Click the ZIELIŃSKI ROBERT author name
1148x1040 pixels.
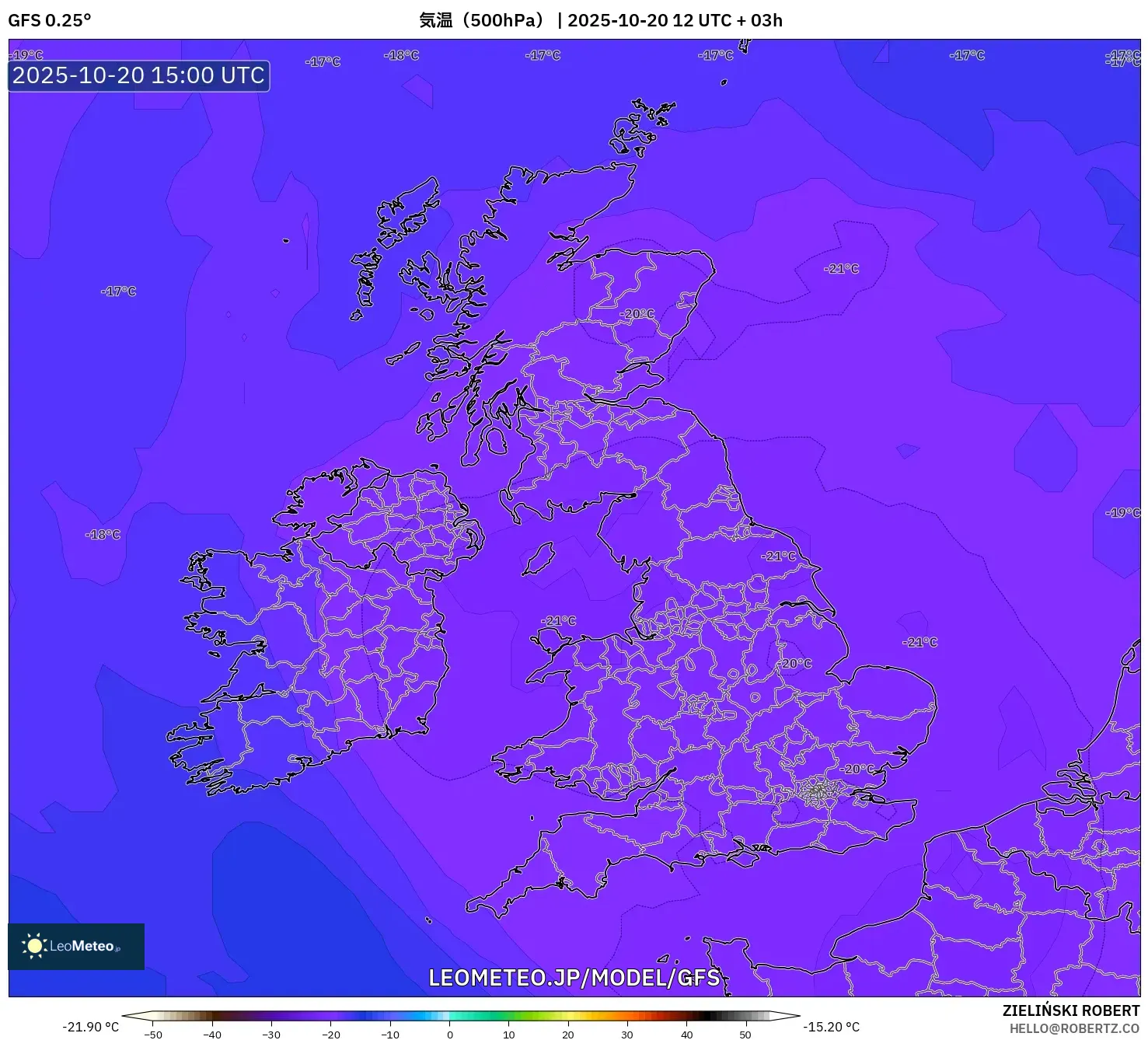[x=1070, y=1010]
